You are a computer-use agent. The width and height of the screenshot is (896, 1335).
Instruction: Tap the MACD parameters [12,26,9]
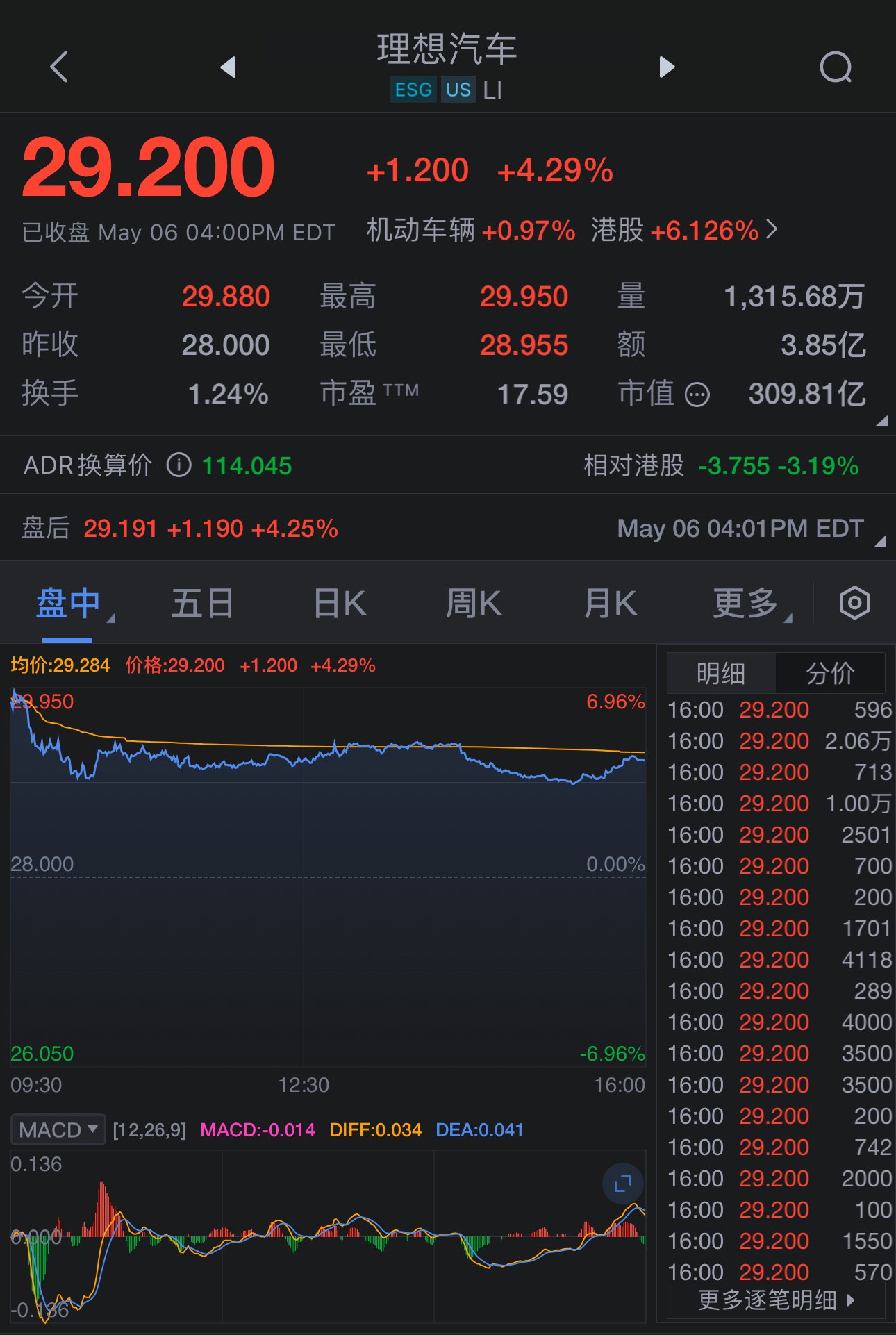point(149,1130)
